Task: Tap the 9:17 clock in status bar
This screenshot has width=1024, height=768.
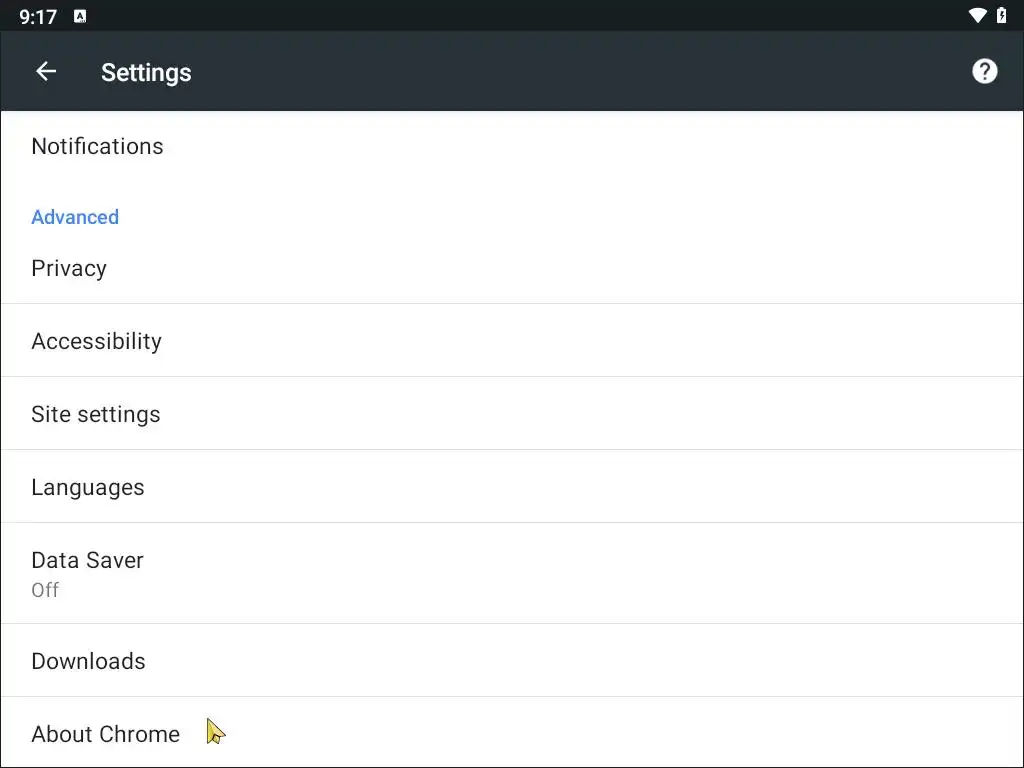Action: point(38,17)
